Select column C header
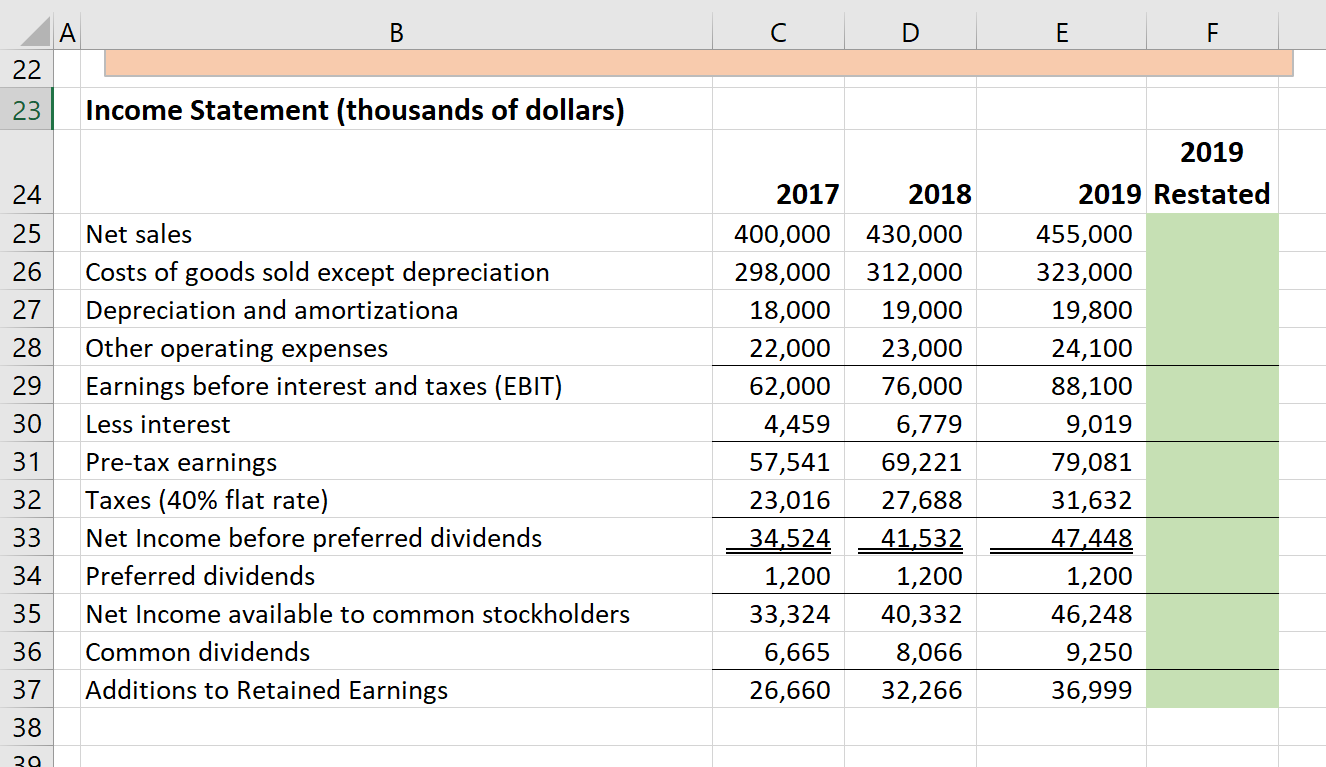The image size is (1326, 767). point(778,32)
